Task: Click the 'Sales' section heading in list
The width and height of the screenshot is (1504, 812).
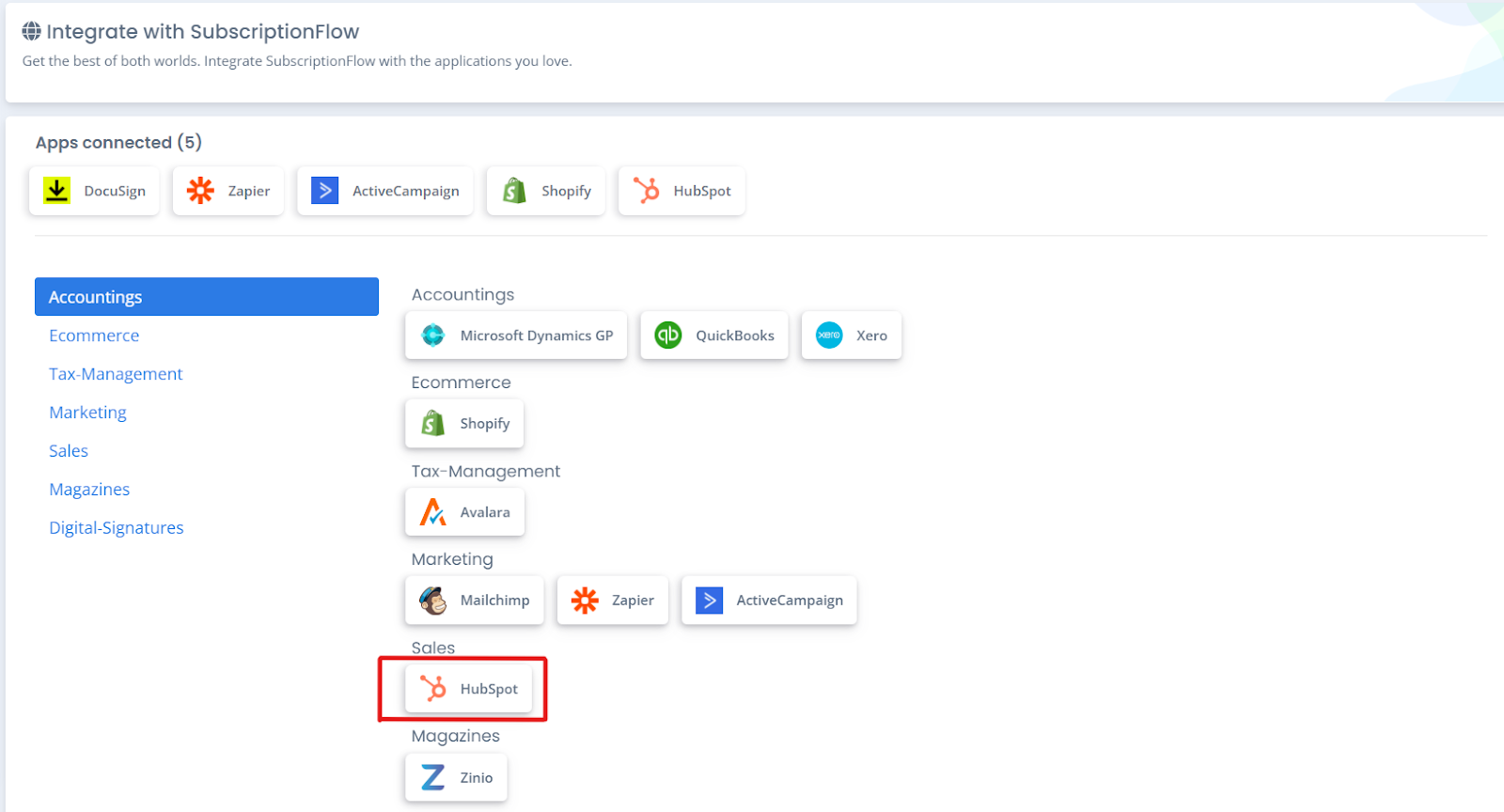Action: (x=433, y=648)
